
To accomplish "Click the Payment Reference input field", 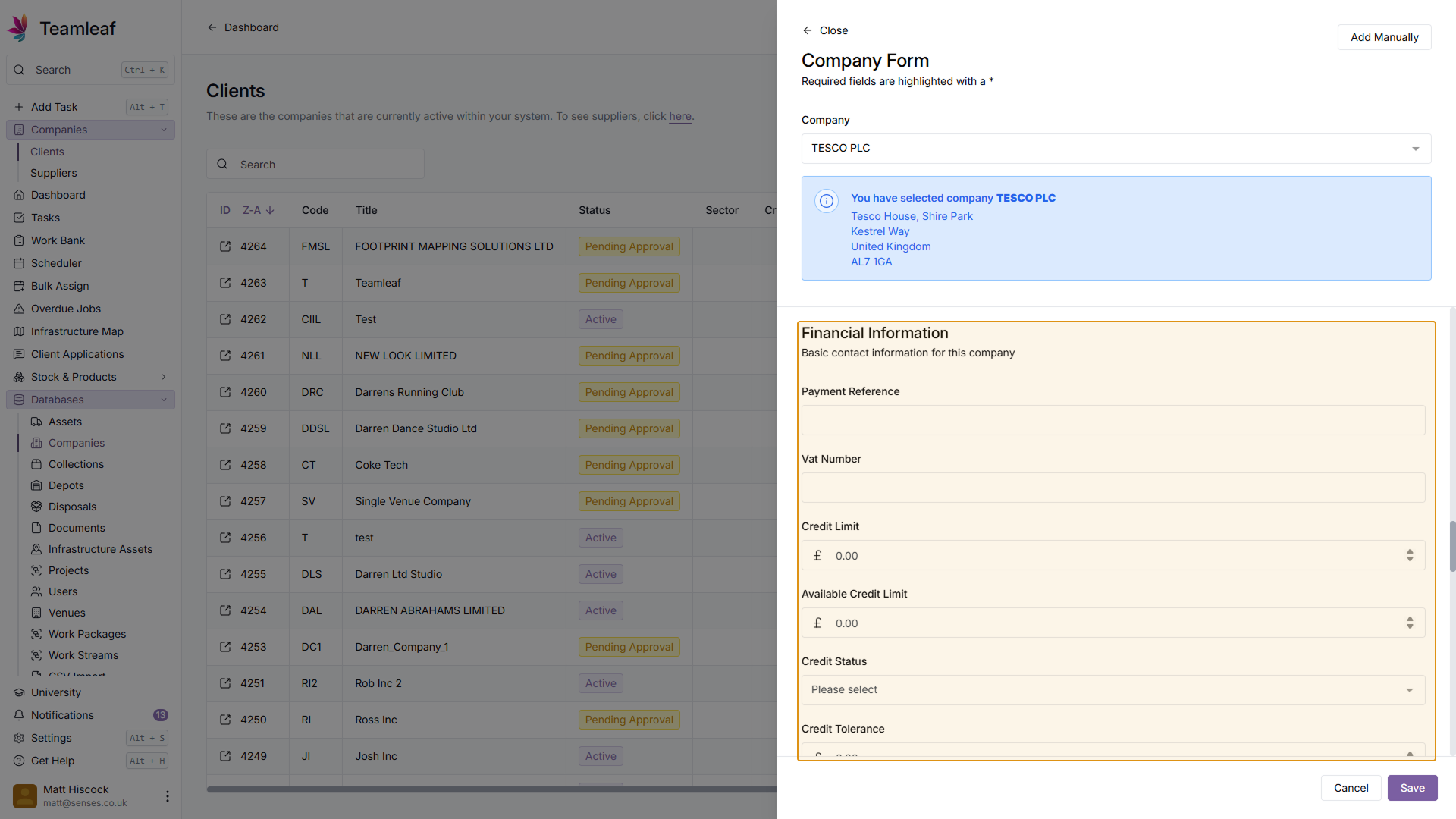I will 1112,420.
